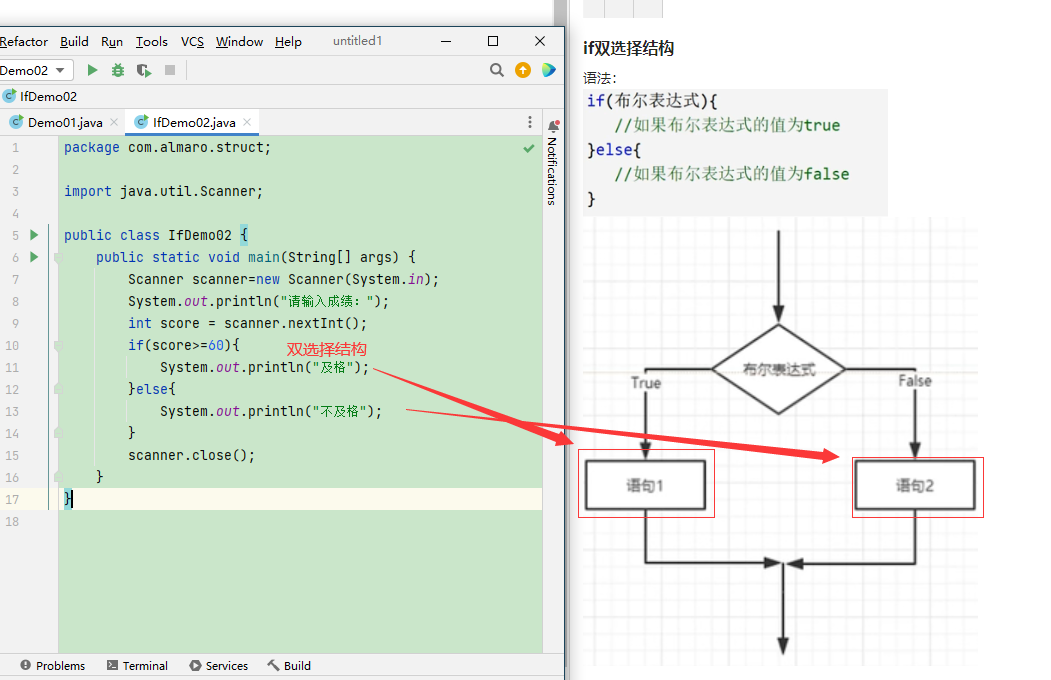This screenshot has height=680, width=1051.
Task: Open the Build menu
Action: point(74,42)
